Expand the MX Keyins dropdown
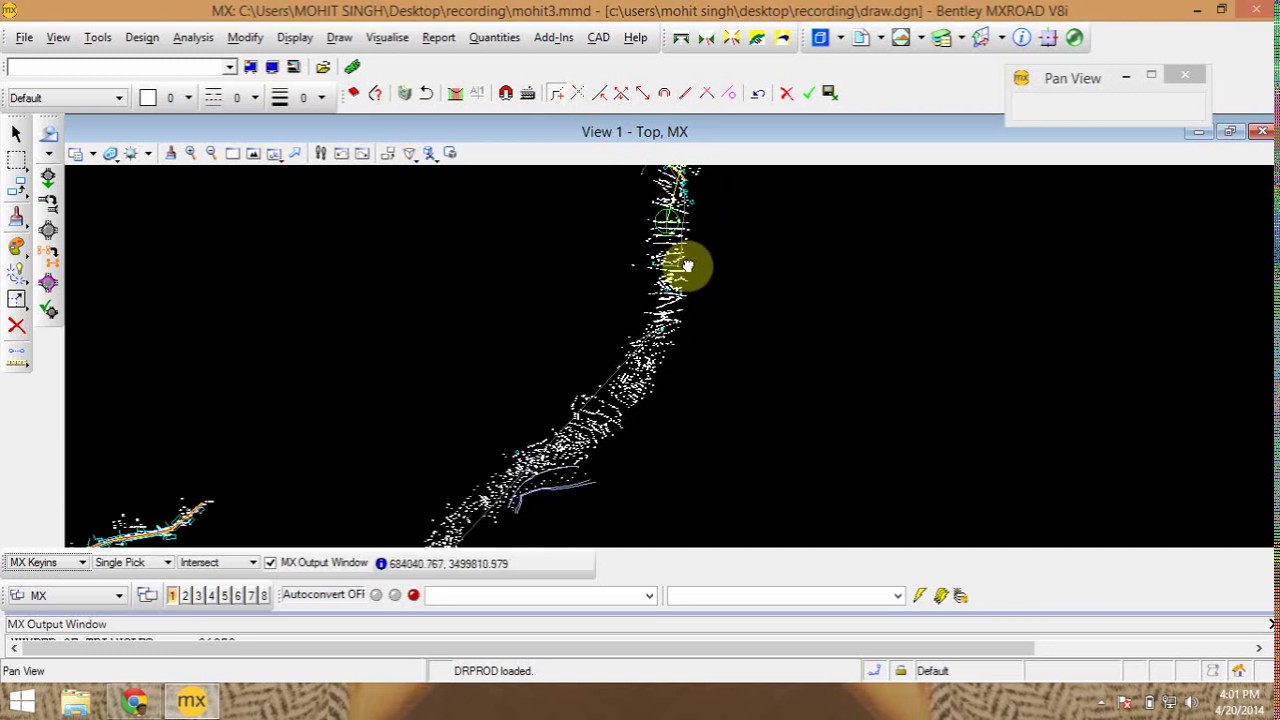This screenshot has width=1280, height=720. (82, 563)
